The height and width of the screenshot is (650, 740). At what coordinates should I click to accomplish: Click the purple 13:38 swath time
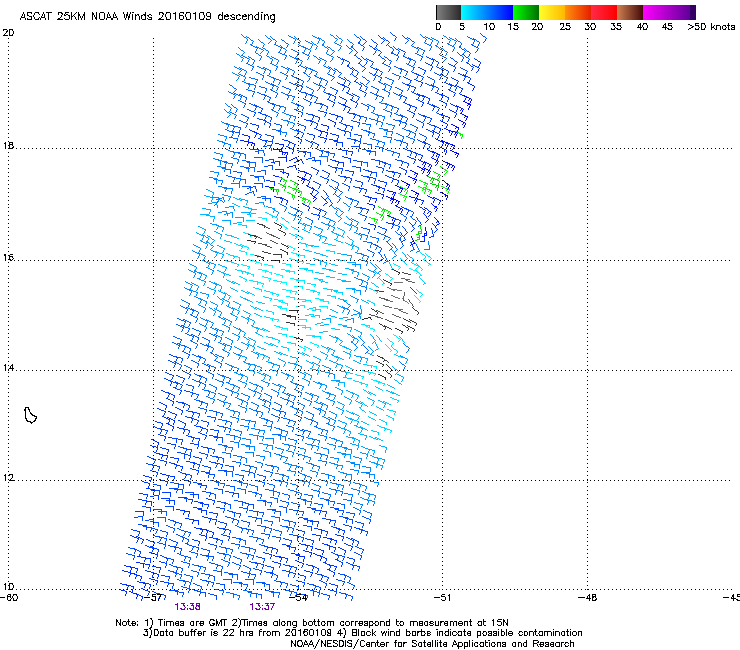coord(187,607)
